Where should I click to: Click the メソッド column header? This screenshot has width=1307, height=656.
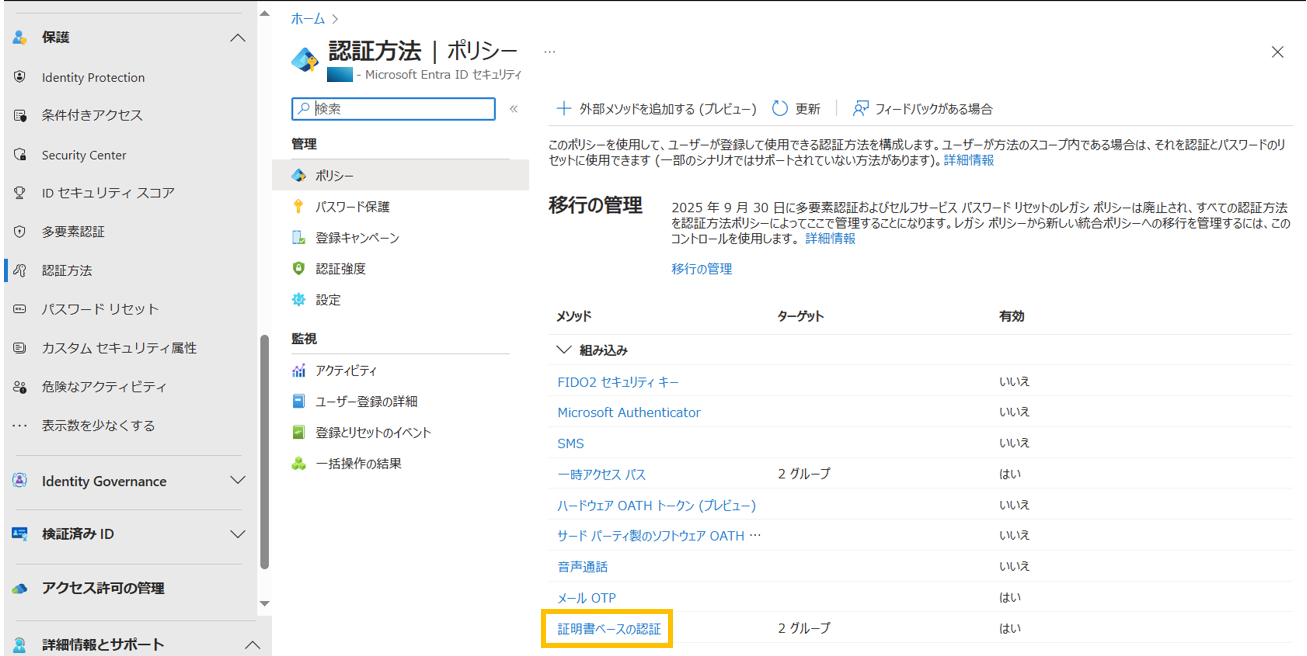click(x=574, y=316)
